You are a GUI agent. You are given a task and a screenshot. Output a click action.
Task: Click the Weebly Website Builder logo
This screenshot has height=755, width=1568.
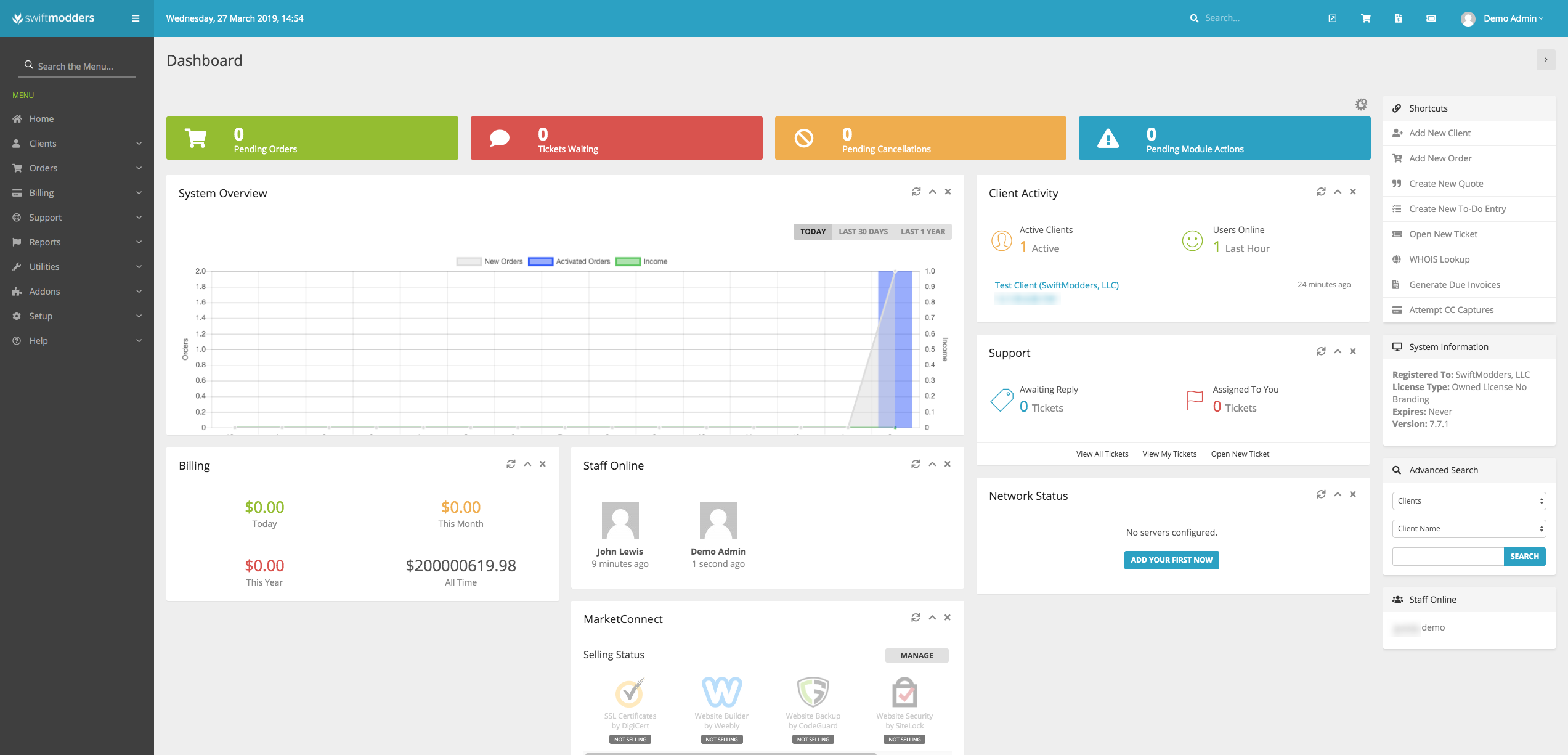(x=721, y=692)
